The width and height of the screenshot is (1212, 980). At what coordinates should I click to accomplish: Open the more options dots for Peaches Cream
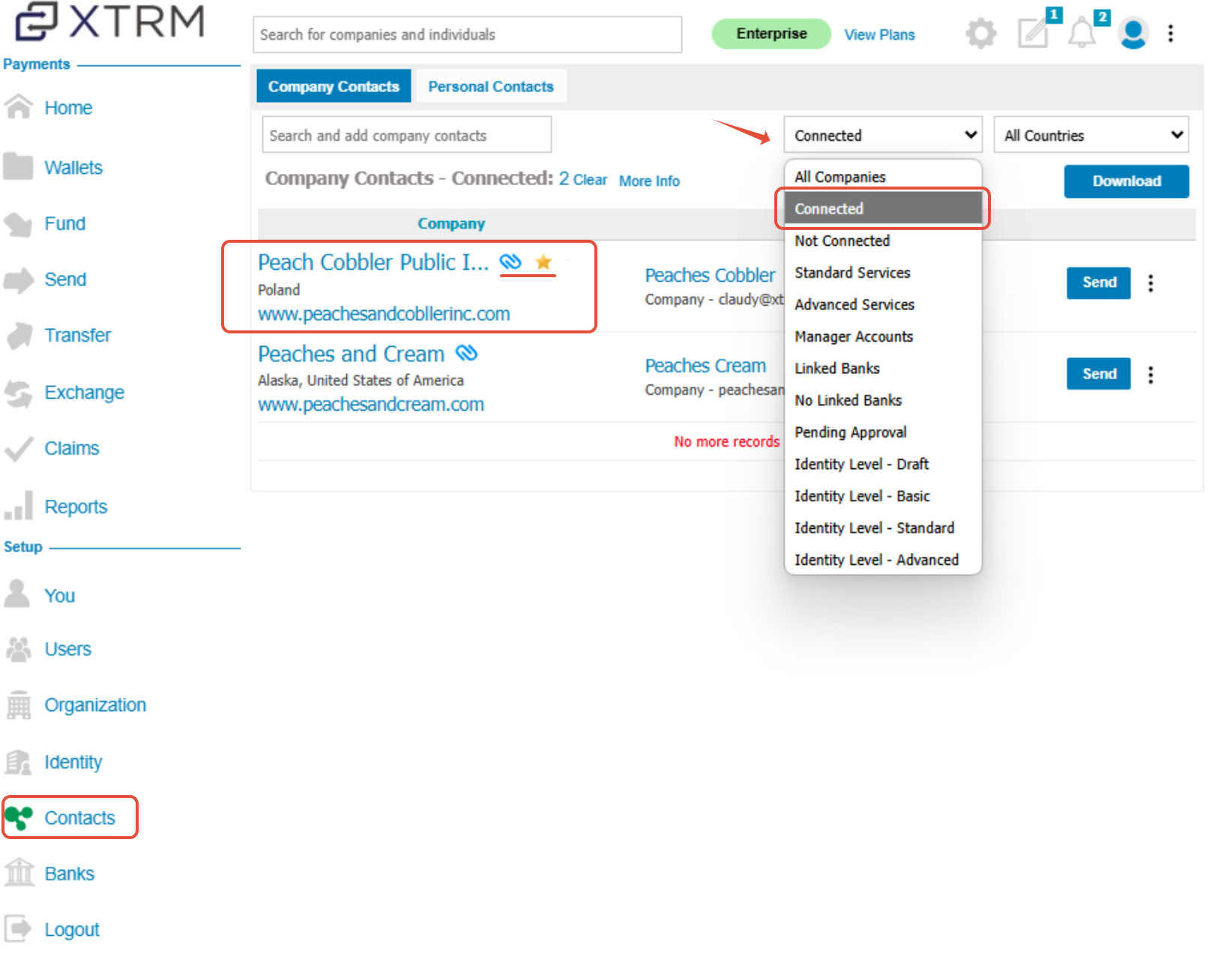click(1151, 375)
